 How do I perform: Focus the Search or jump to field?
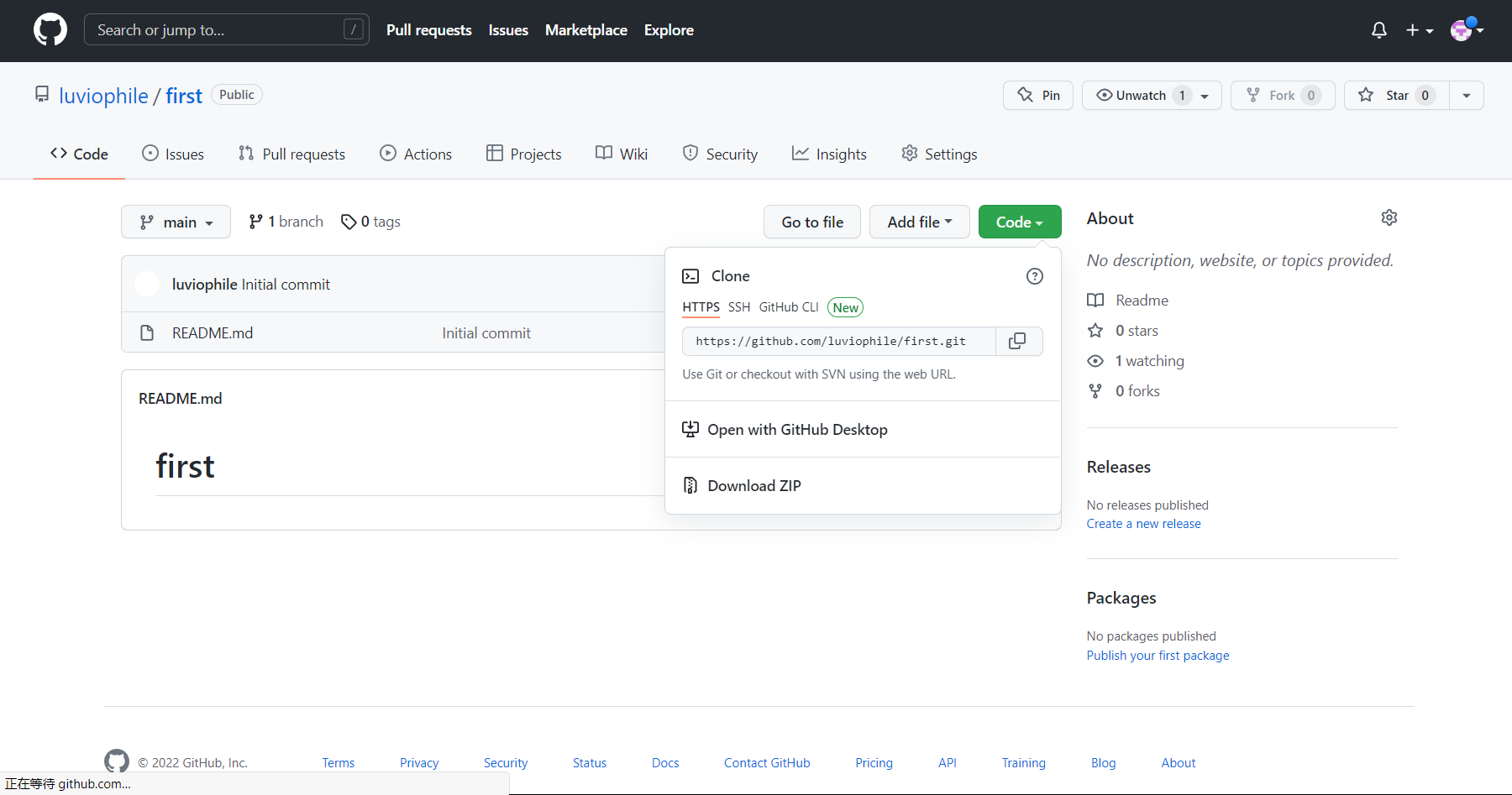click(x=227, y=30)
